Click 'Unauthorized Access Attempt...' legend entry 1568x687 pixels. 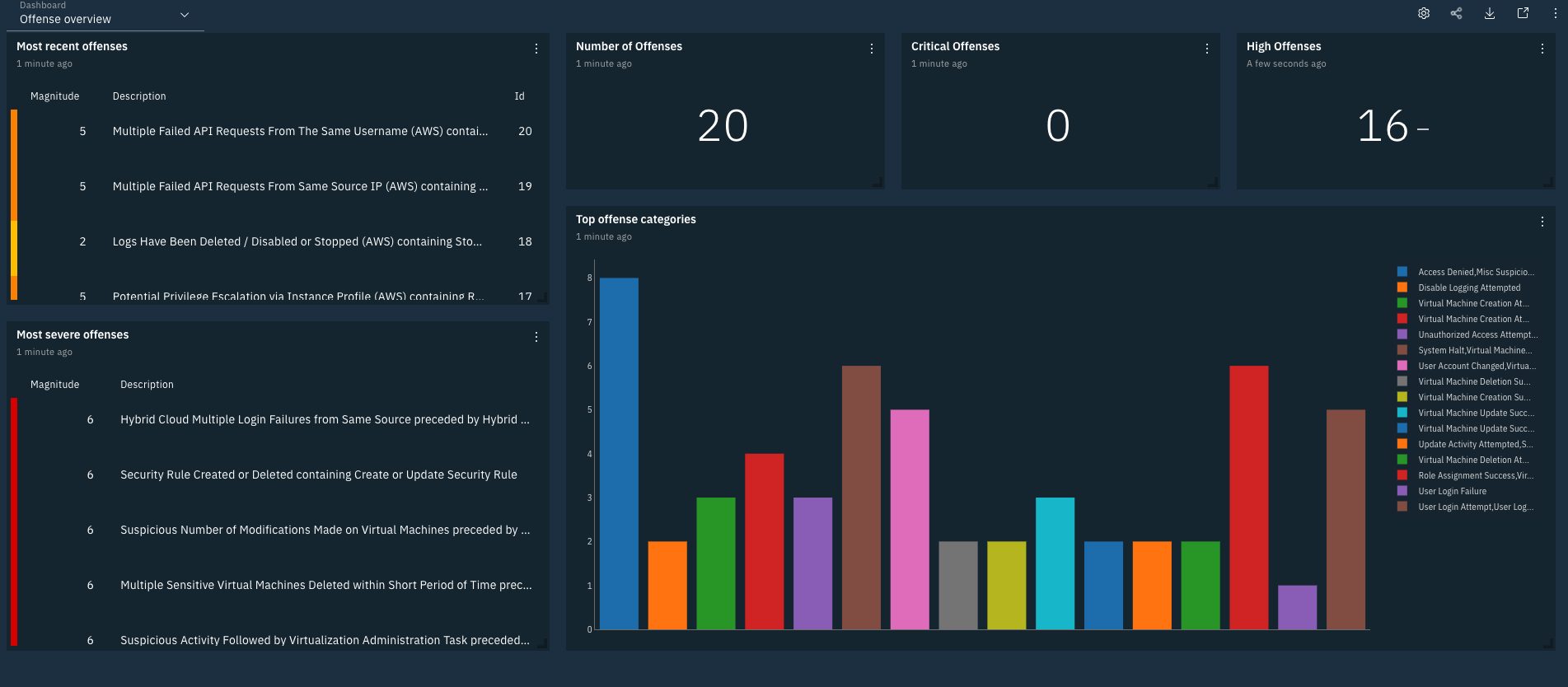(1478, 334)
